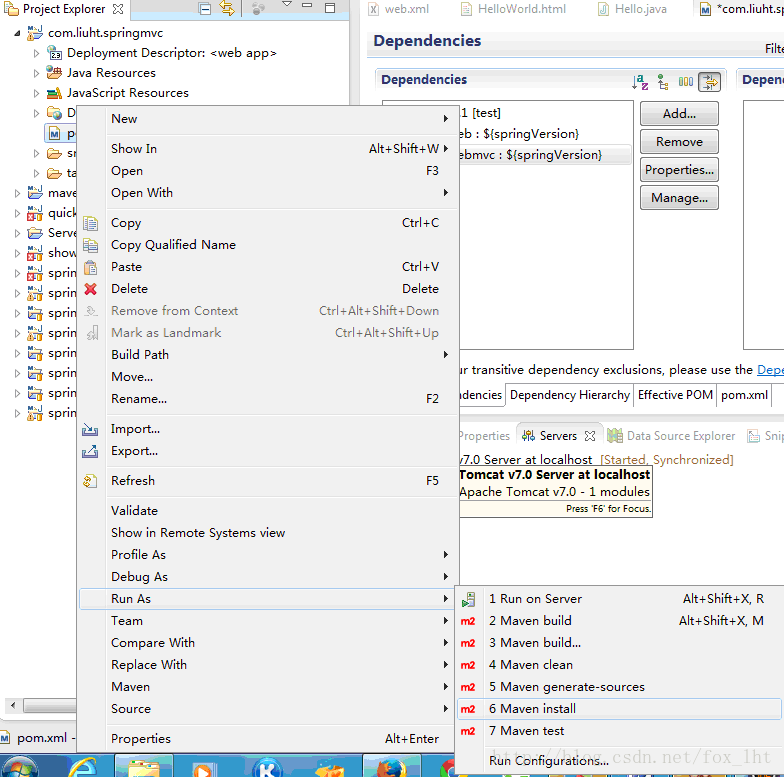Screen dimensions: 784x777
Task: Expand Java Resources node
Action: pyautogui.click(x=36, y=73)
